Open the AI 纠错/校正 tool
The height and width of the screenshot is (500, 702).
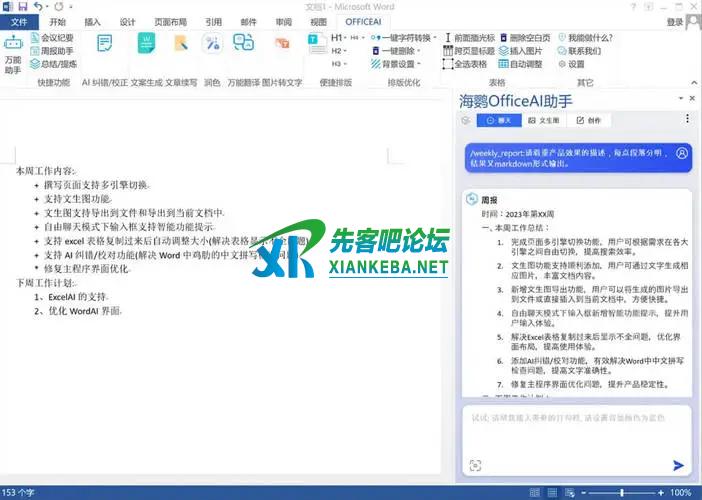click(x=105, y=45)
